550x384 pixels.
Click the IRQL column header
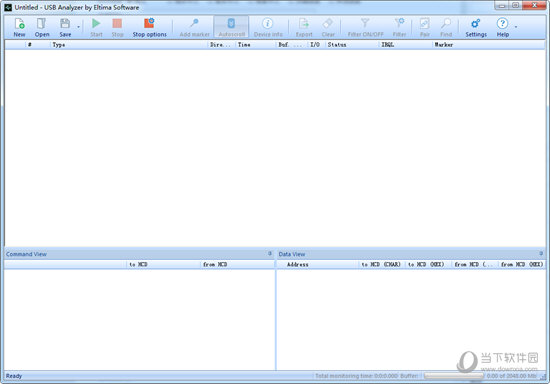[405, 45]
